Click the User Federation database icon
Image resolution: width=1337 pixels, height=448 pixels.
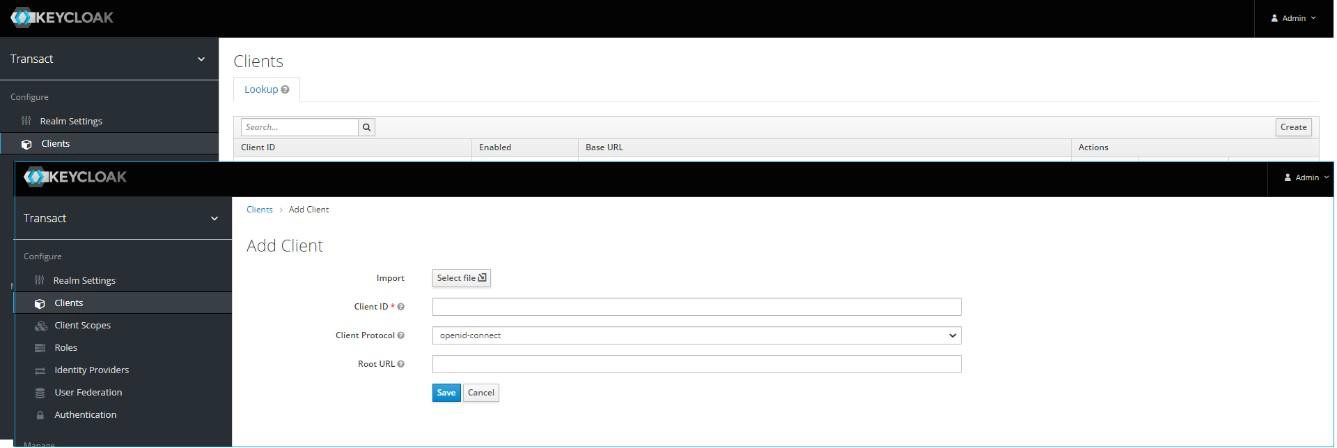pos(40,393)
